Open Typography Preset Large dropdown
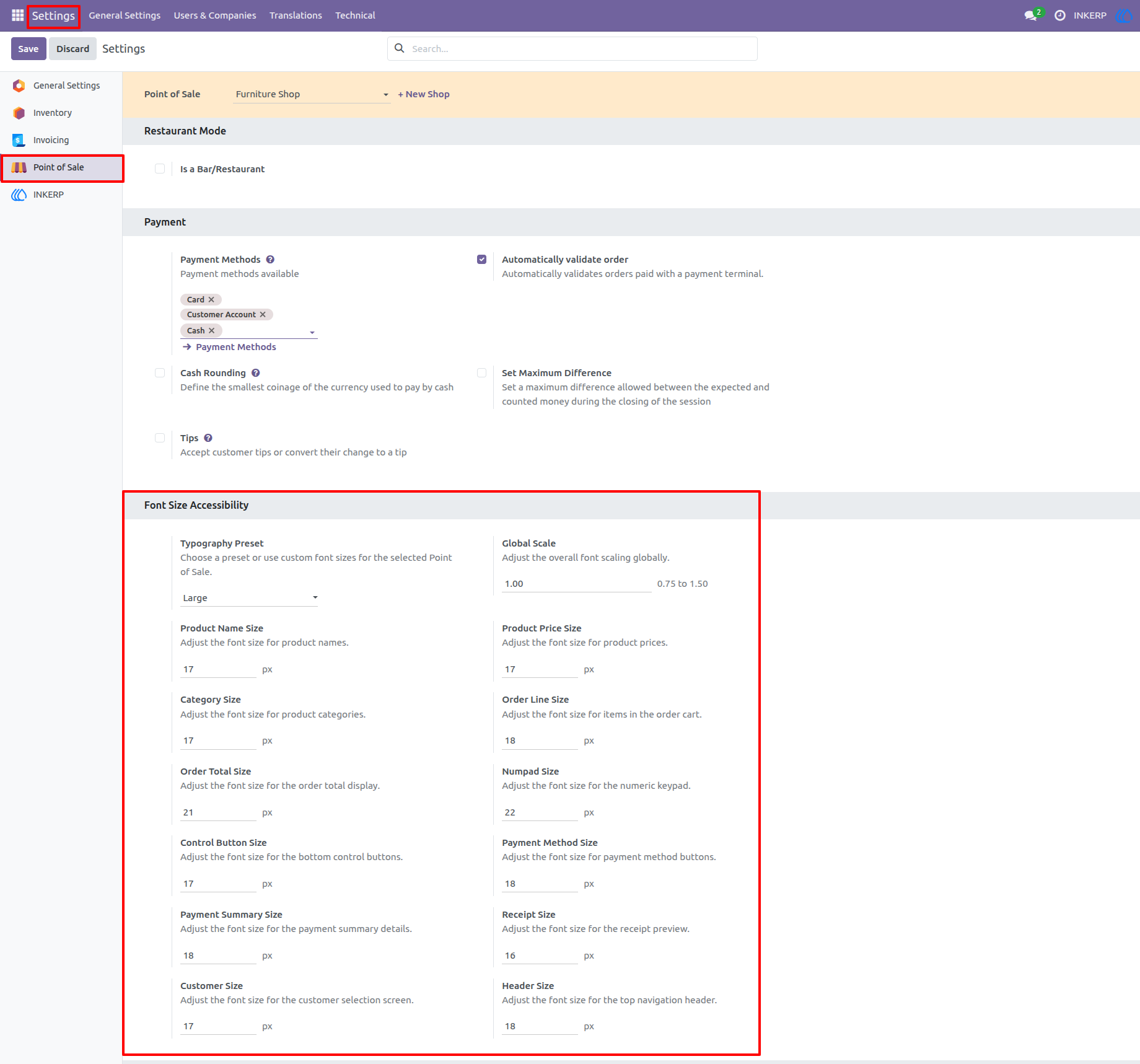Screen dimensions: 1140x1064 point(249,598)
